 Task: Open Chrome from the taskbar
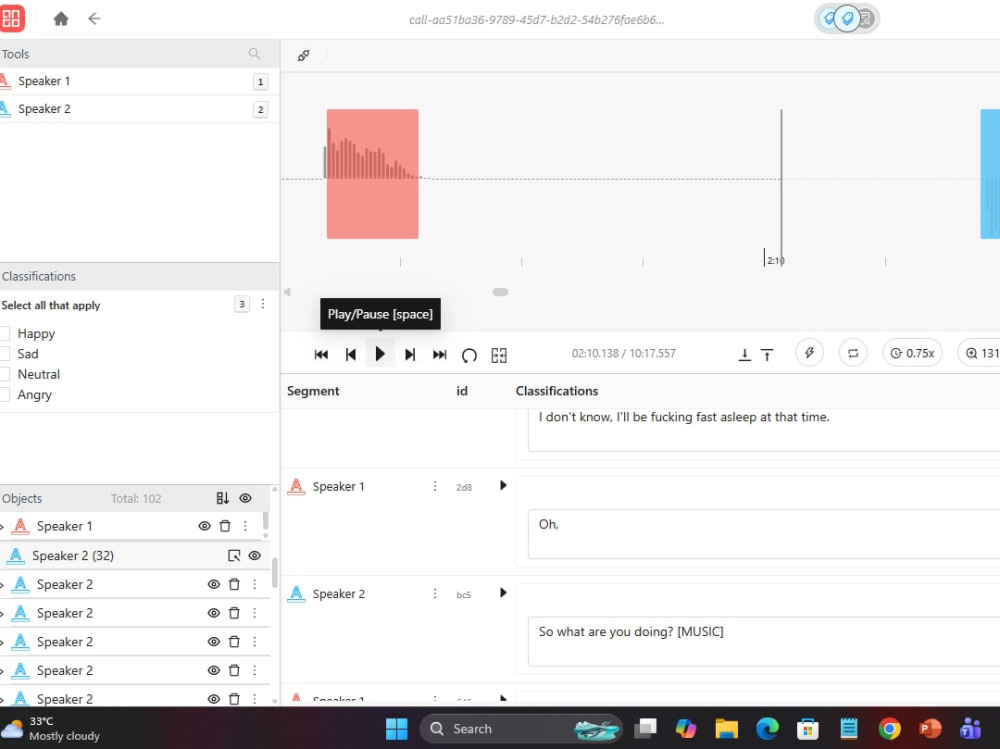point(890,729)
